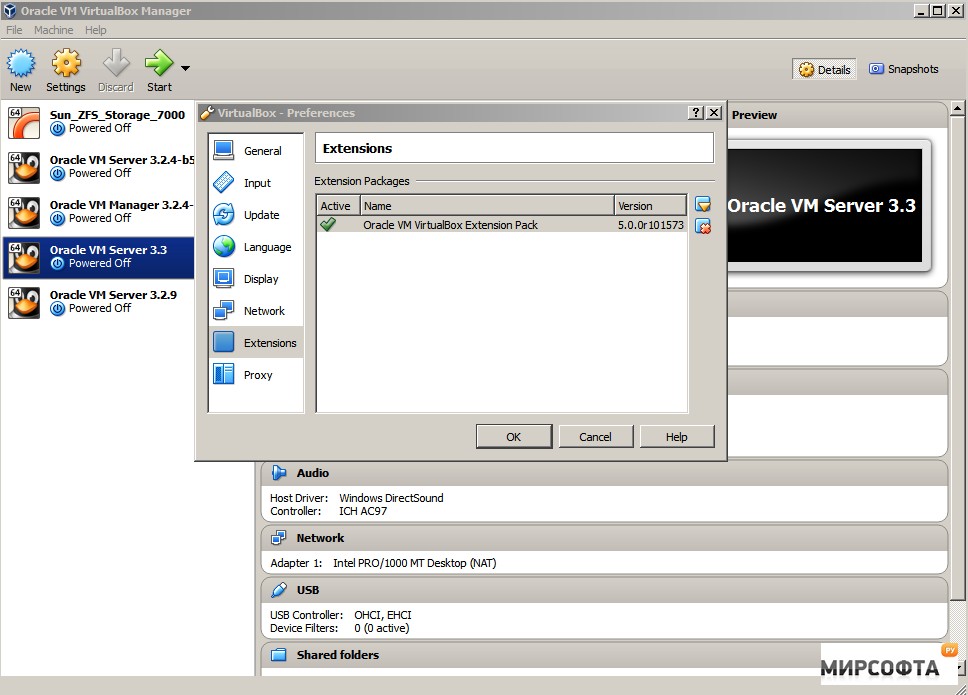Click the Oracle VM Server 3.3 preview thumbnail
This screenshot has width=968, height=695.
tap(825, 206)
